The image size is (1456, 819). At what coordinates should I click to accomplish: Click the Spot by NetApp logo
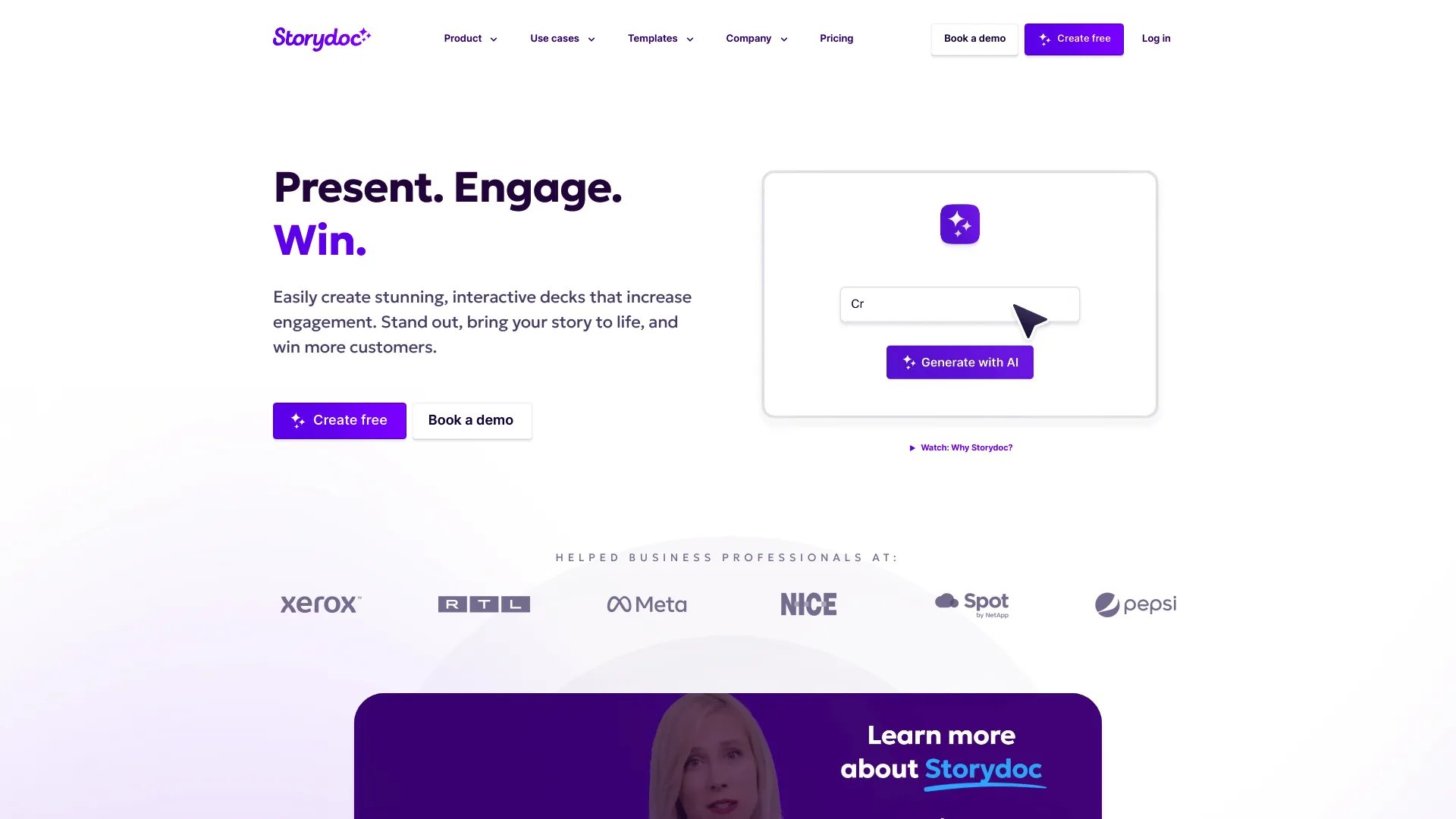971,603
